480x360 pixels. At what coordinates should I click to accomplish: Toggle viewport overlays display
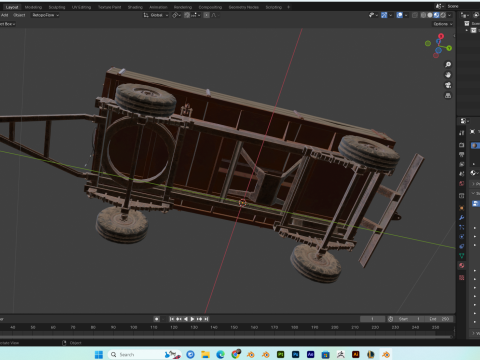tap(399, 15)
